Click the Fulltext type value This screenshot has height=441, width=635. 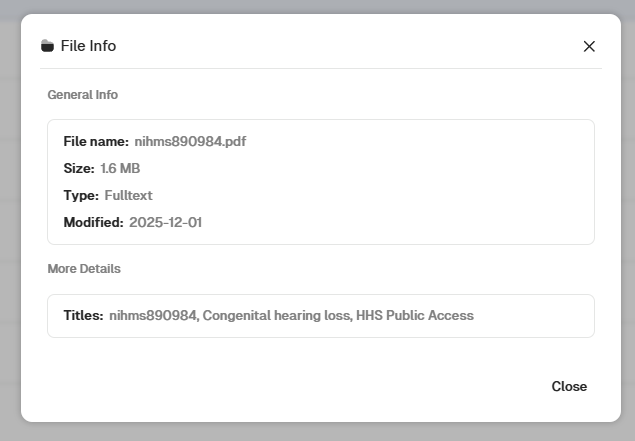point(128,195)
